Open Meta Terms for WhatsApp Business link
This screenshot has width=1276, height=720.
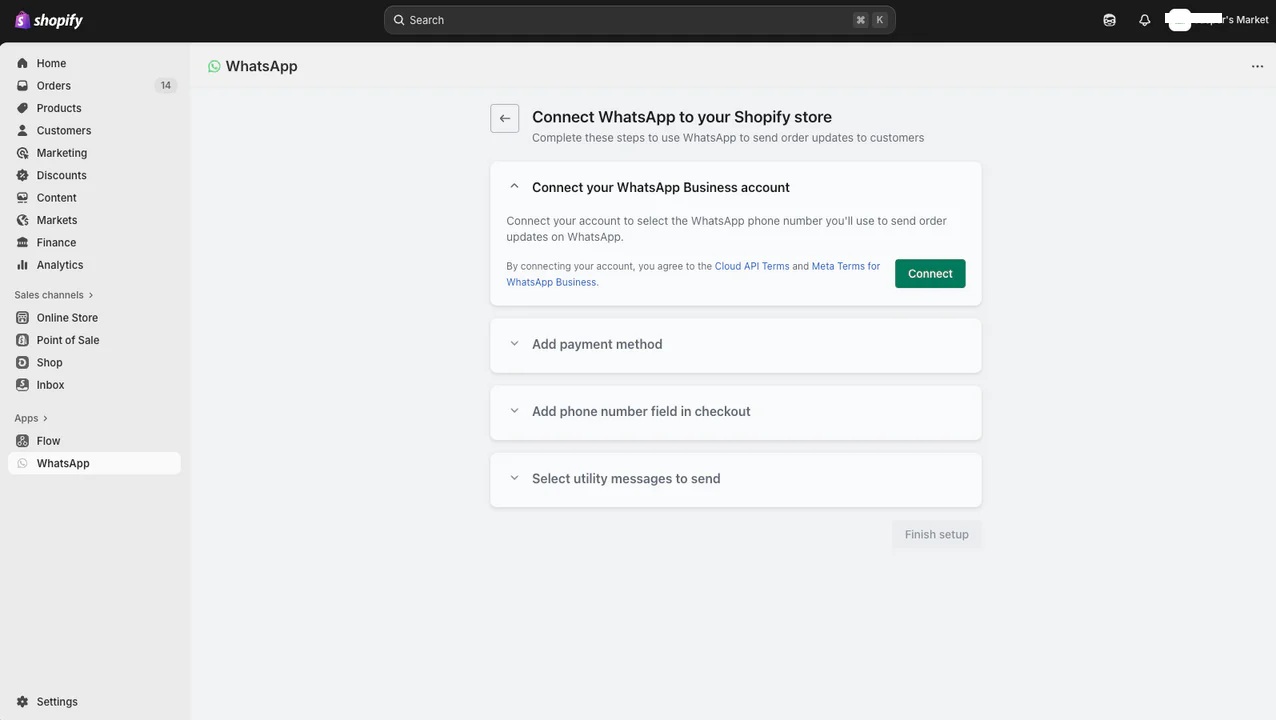point(693,274)
